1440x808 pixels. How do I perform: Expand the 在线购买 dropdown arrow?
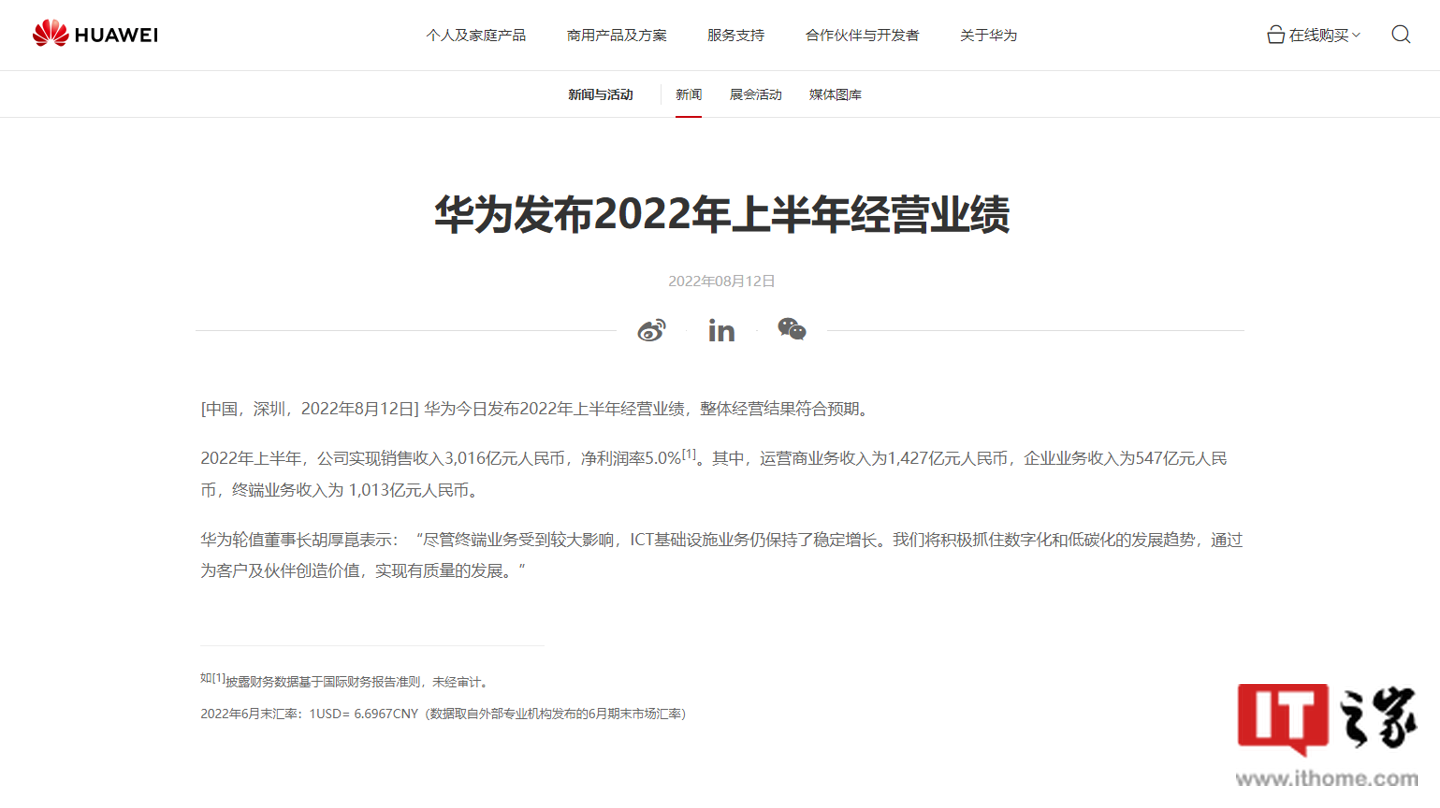1356,35
